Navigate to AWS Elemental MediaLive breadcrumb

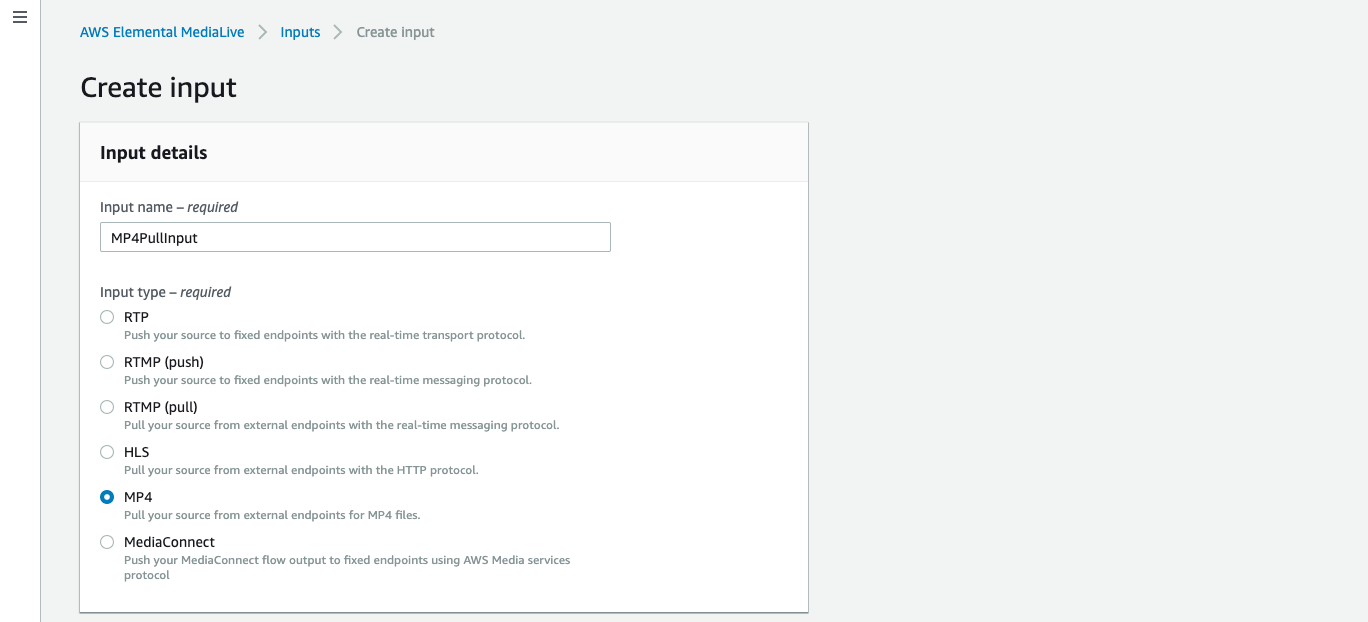point(161,31)
